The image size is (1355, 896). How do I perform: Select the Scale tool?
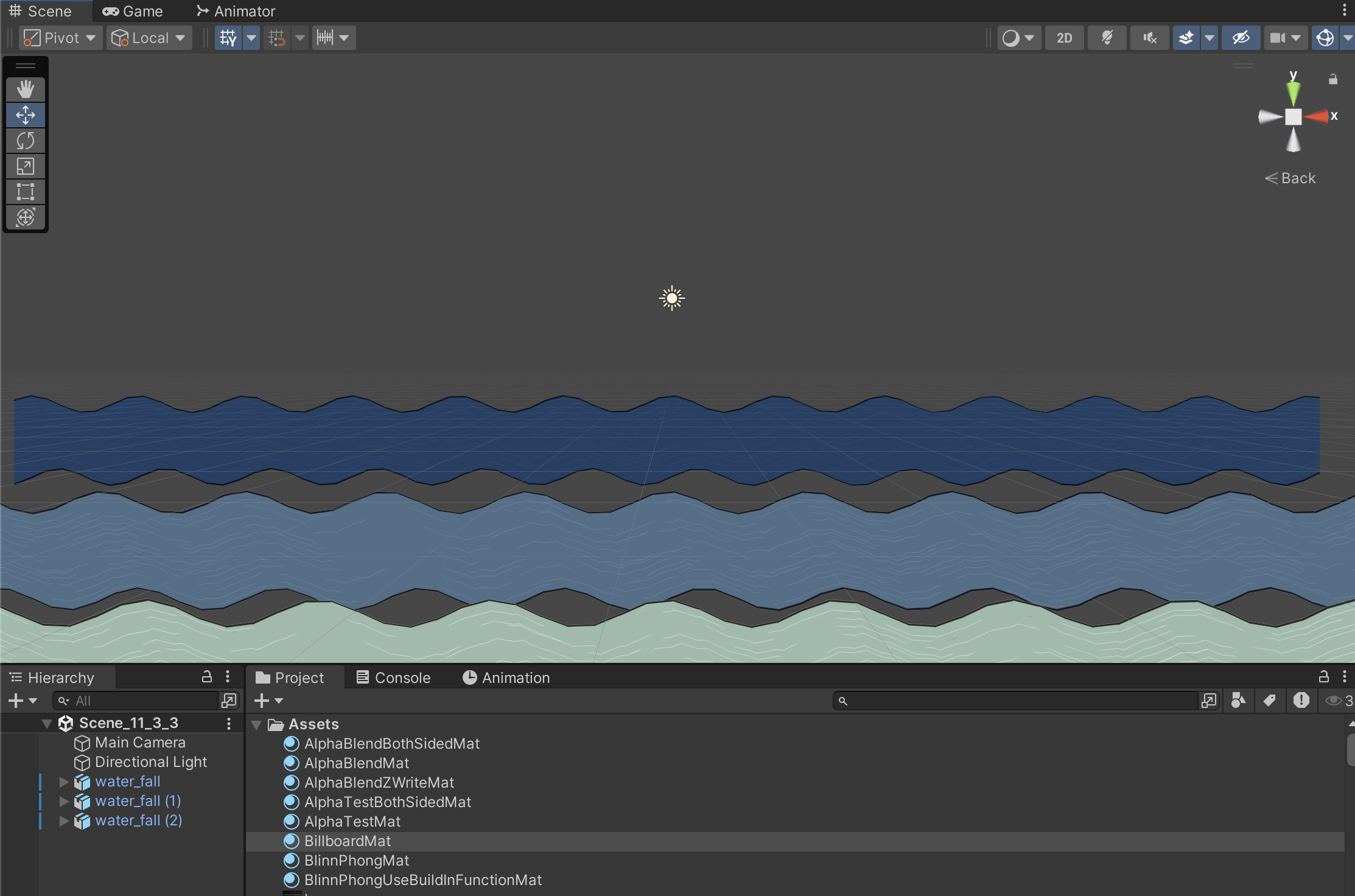(x=25, y=166)
